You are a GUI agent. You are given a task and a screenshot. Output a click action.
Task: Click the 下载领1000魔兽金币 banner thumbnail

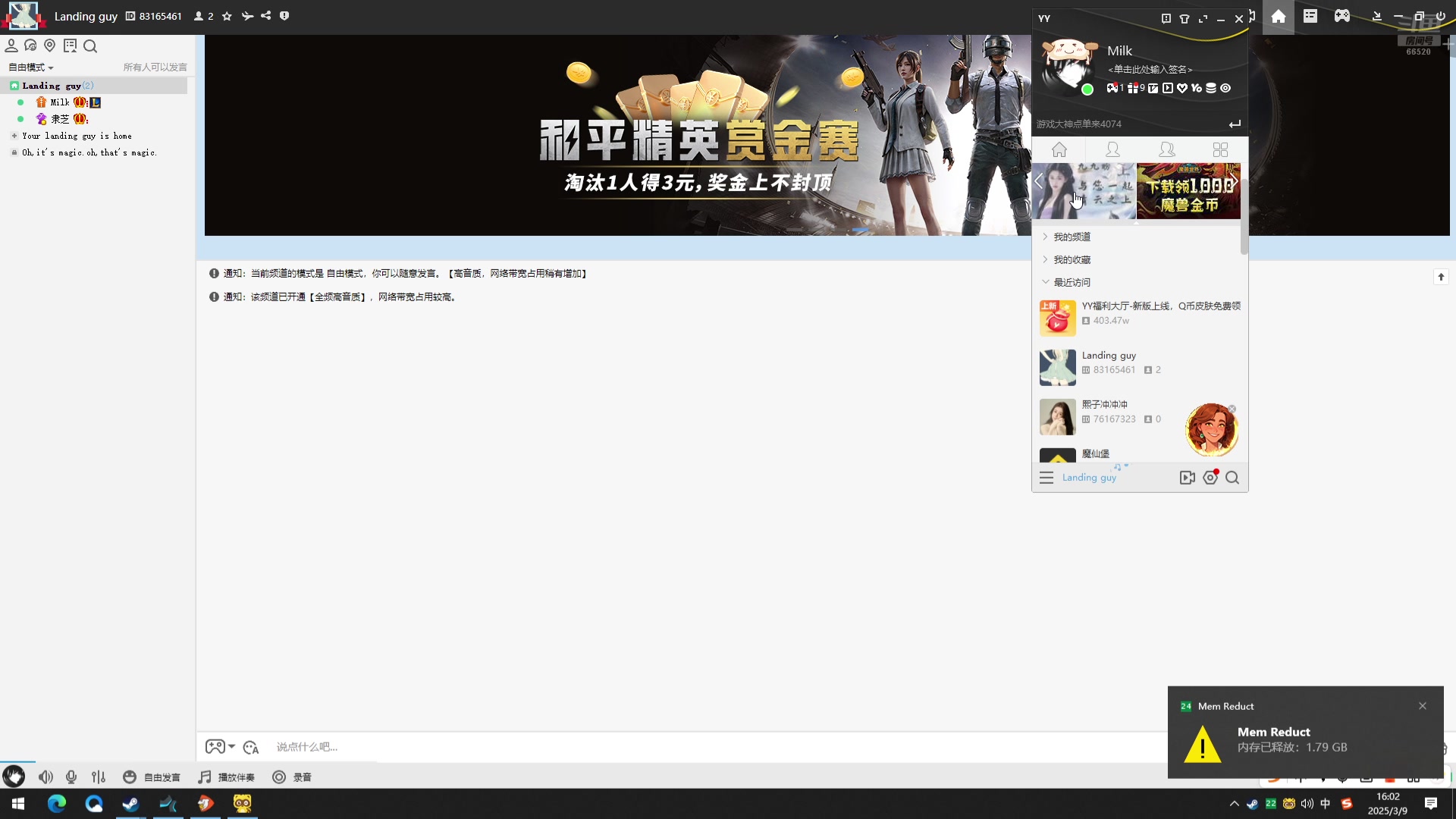tap(1188, 191)
